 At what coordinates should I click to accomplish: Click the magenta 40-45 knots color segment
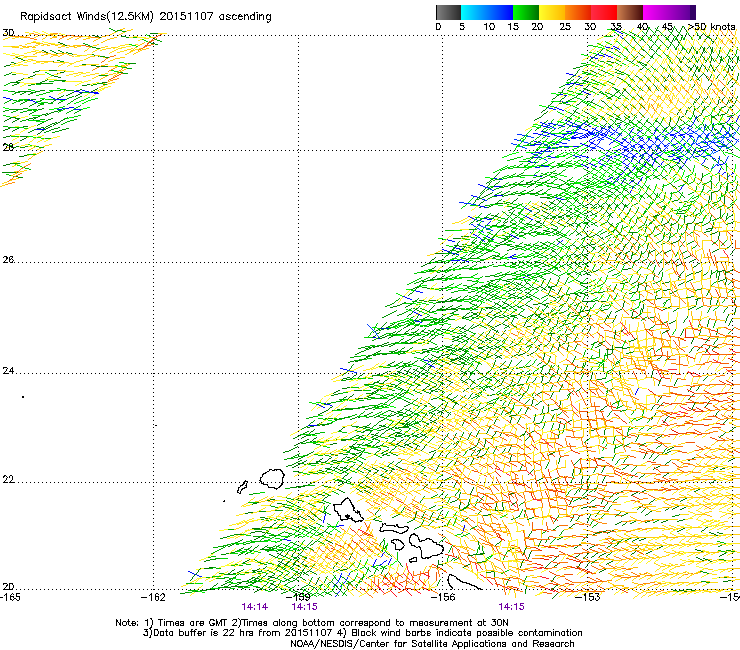click(x=656, y=12)
